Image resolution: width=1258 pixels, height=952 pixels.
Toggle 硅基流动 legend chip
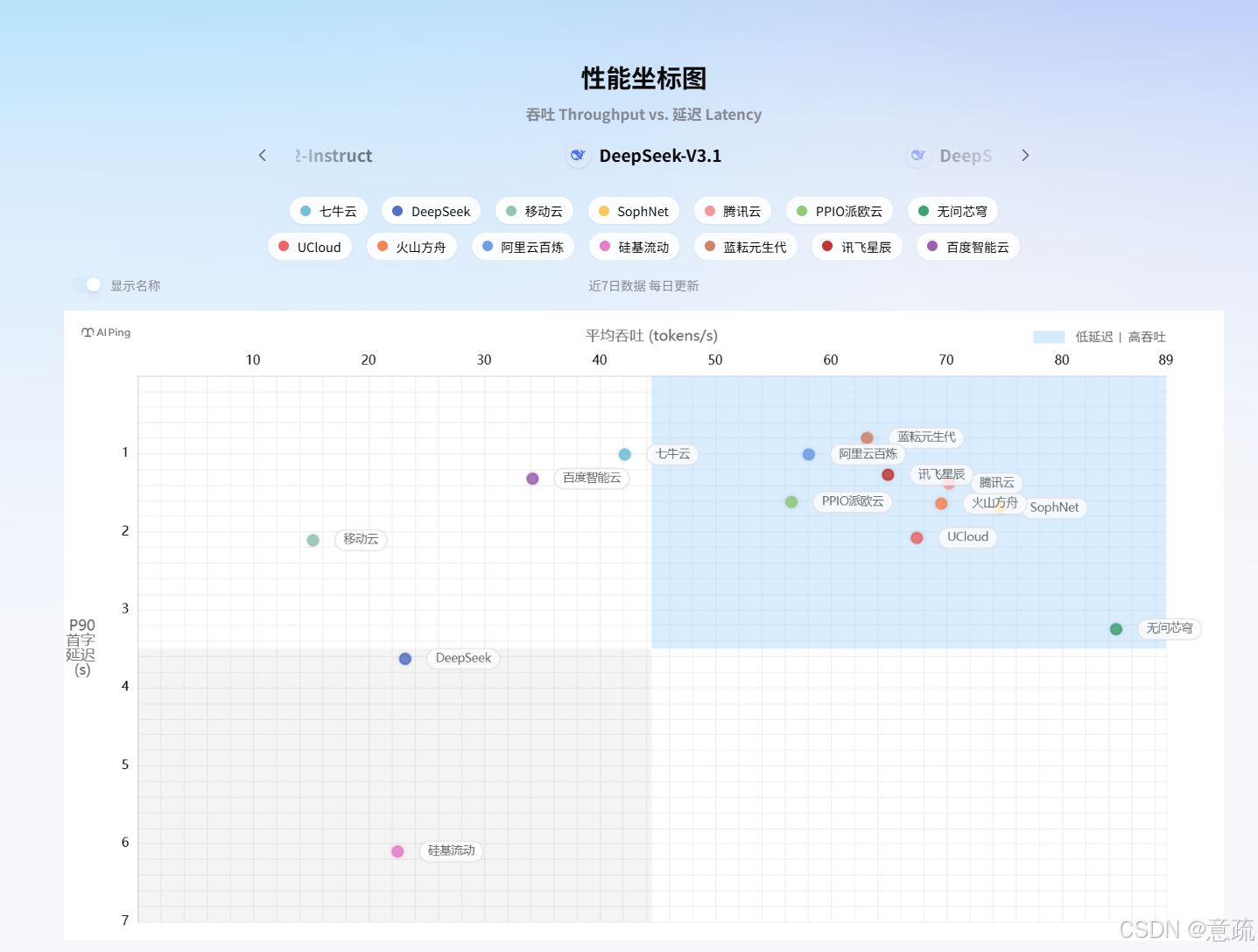634,247
